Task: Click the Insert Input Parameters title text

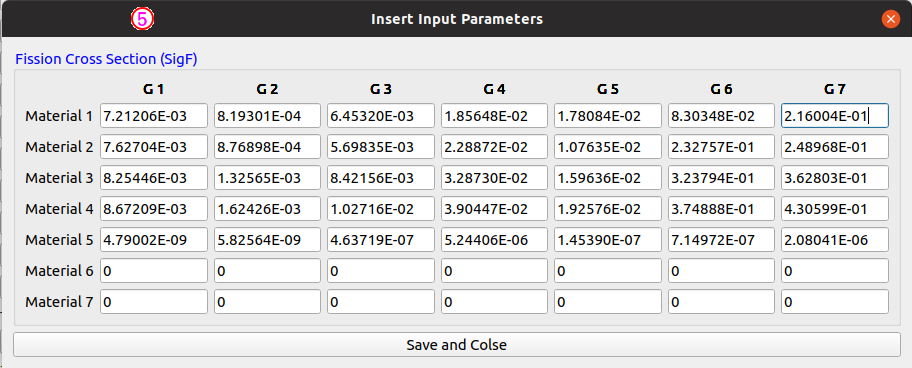Action: [457, 19]
